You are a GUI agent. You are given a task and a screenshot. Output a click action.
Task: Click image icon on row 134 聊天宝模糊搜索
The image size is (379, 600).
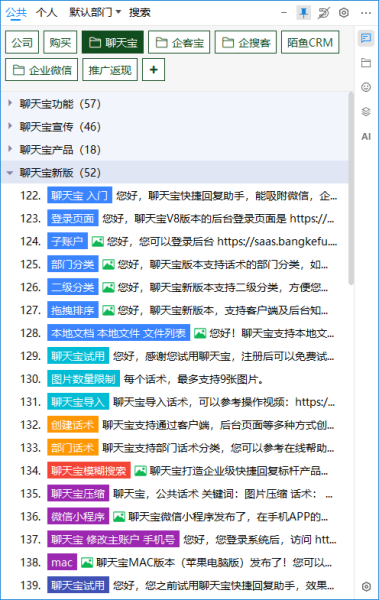click(x=140, y=471)
